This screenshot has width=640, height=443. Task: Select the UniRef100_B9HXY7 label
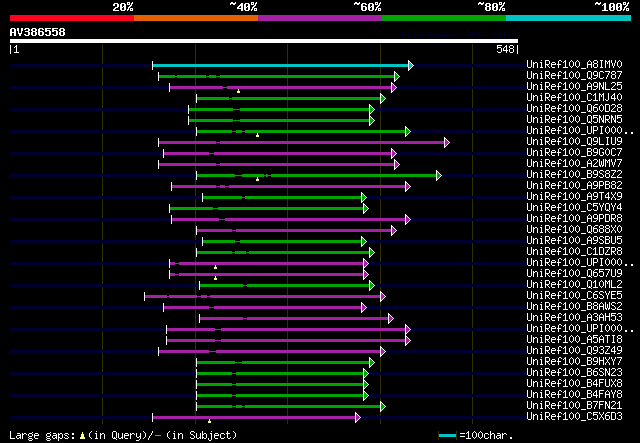[574, 362]
